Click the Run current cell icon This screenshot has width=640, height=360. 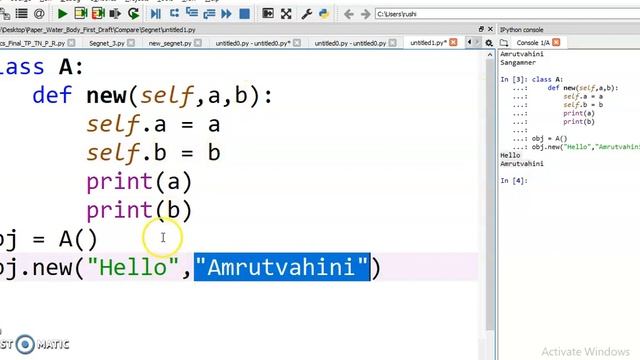coord(80,14)
